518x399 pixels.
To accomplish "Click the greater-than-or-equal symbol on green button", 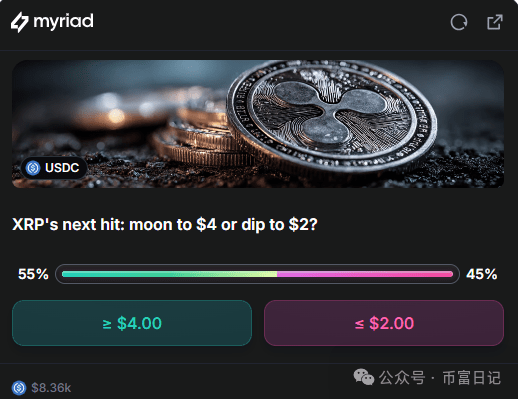I will pyautogui.click(x=107, y=324).
